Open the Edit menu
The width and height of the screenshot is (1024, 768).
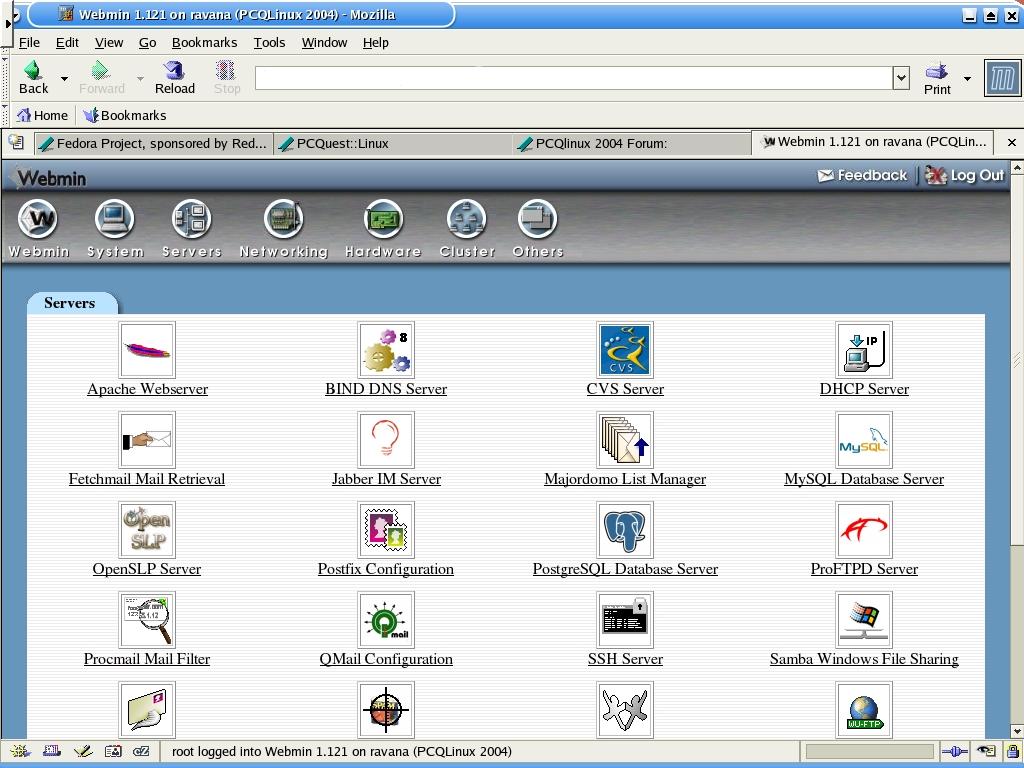pos(67,42)
